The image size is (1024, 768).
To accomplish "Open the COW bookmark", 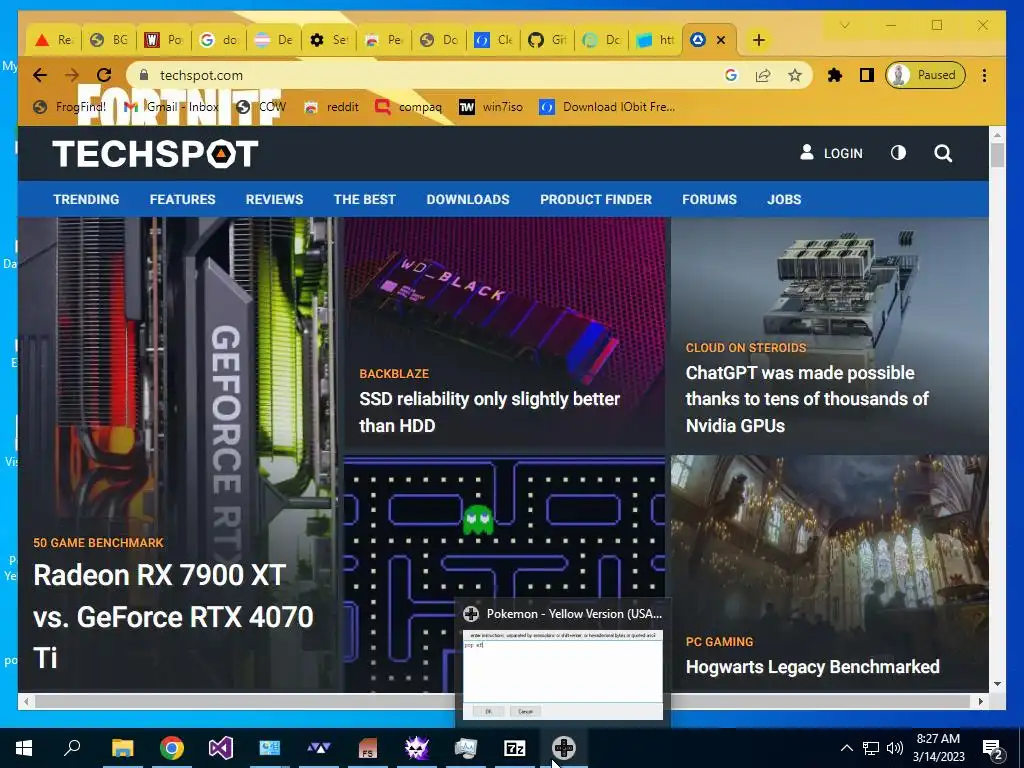I will click(x=261, y=106).
